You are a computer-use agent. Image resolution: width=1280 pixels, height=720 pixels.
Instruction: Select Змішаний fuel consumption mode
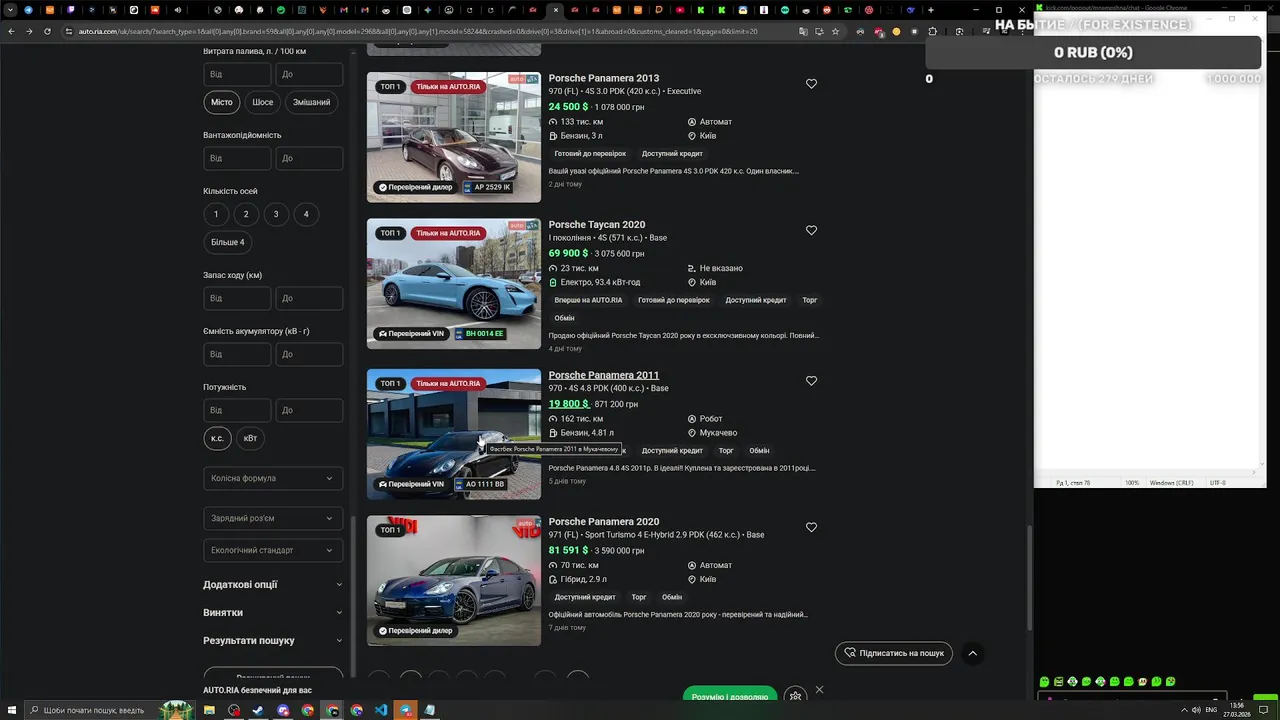coord(311,102)
